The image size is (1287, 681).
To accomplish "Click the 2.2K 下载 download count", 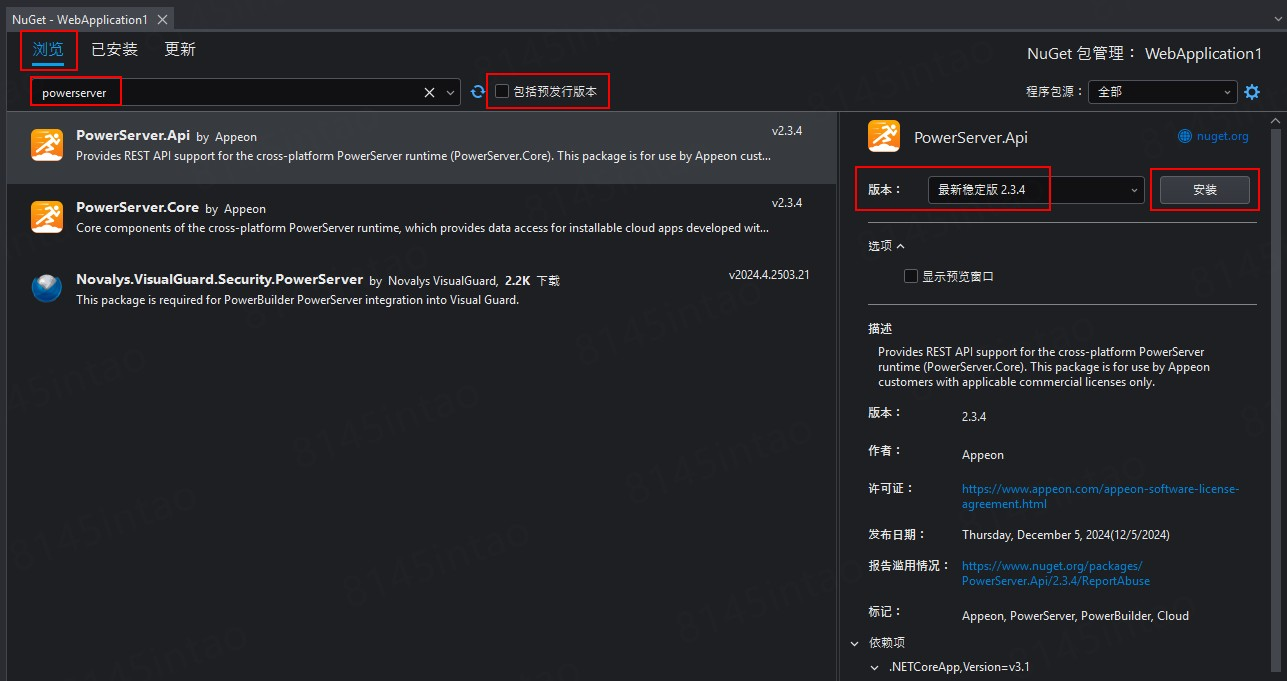I will click(532, 281).
